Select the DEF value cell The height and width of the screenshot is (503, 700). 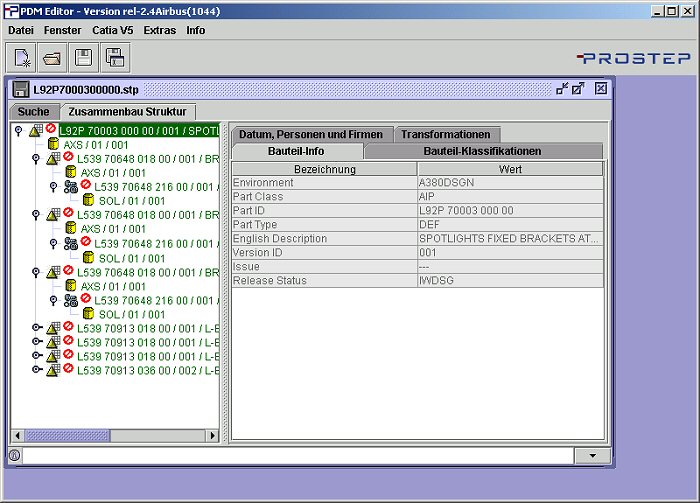510,224
